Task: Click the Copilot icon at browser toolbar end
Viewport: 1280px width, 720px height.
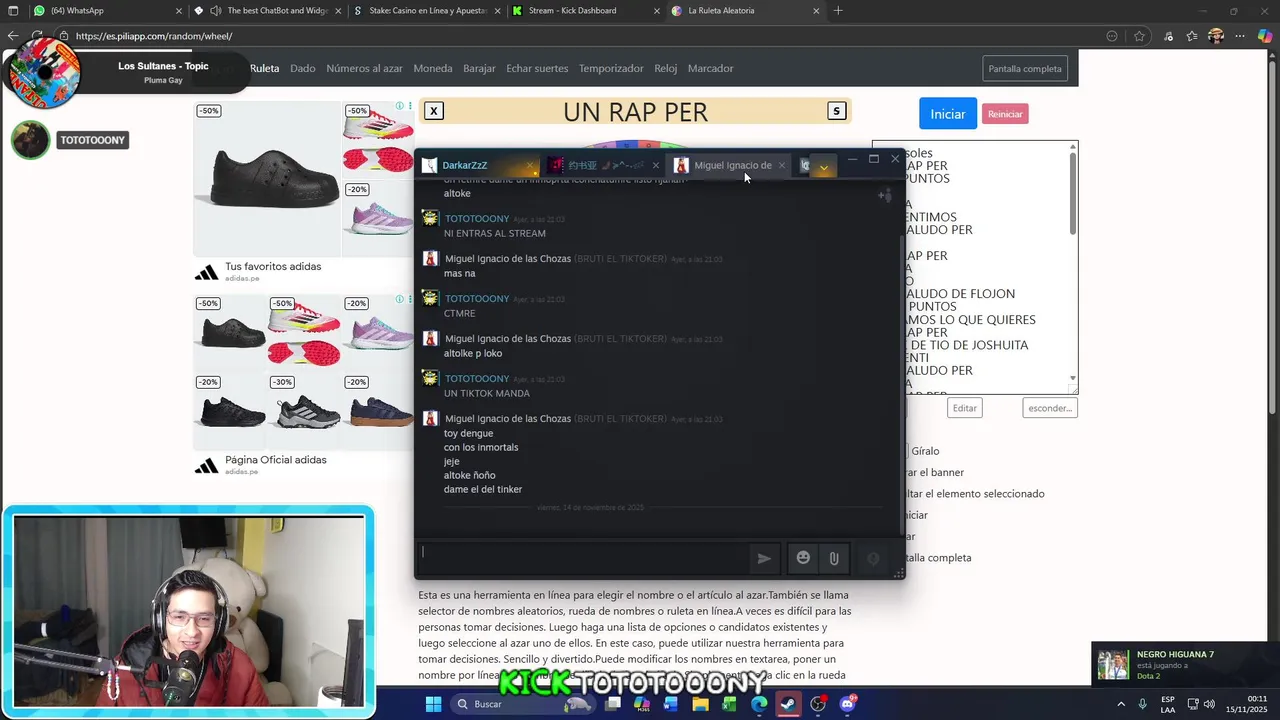Action: tap(1265, 36)
